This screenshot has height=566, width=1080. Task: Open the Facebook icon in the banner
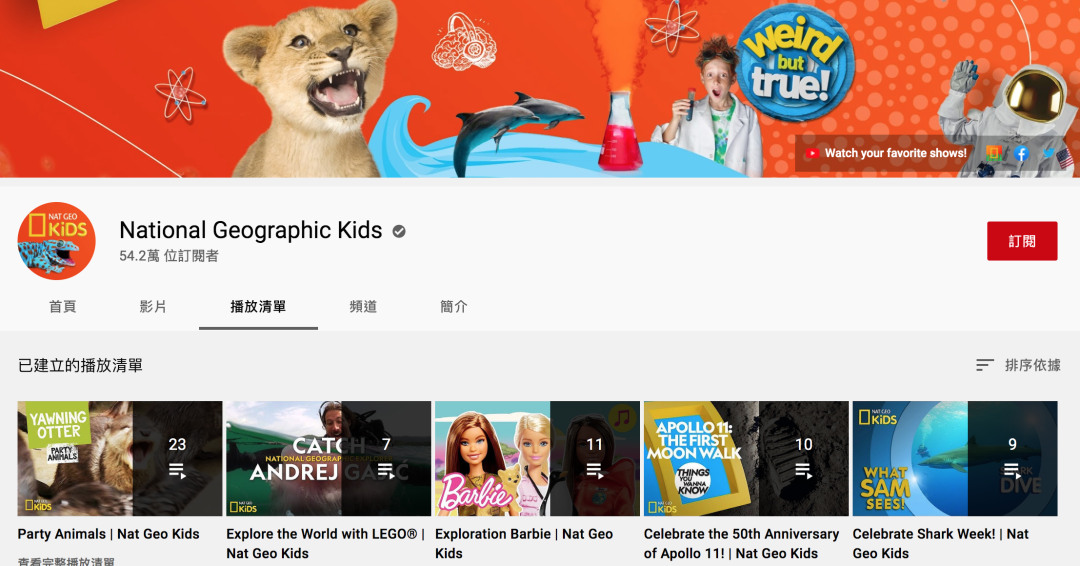(x=1021, y=154)
